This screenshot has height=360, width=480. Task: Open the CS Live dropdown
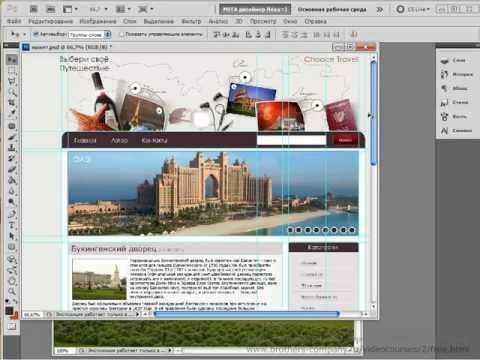413,9
